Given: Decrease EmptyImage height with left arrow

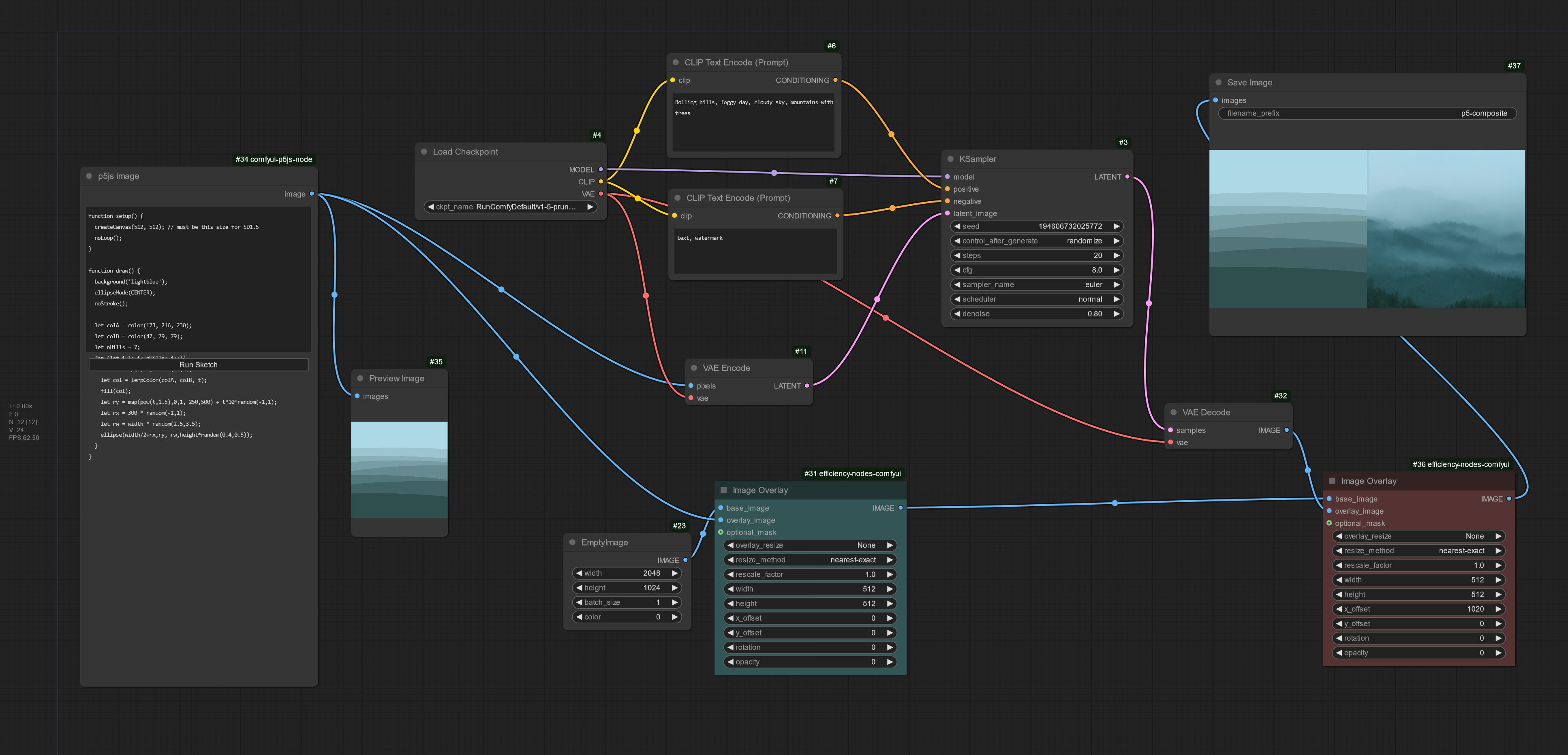Looking at the screenshot, I should 579,588.
